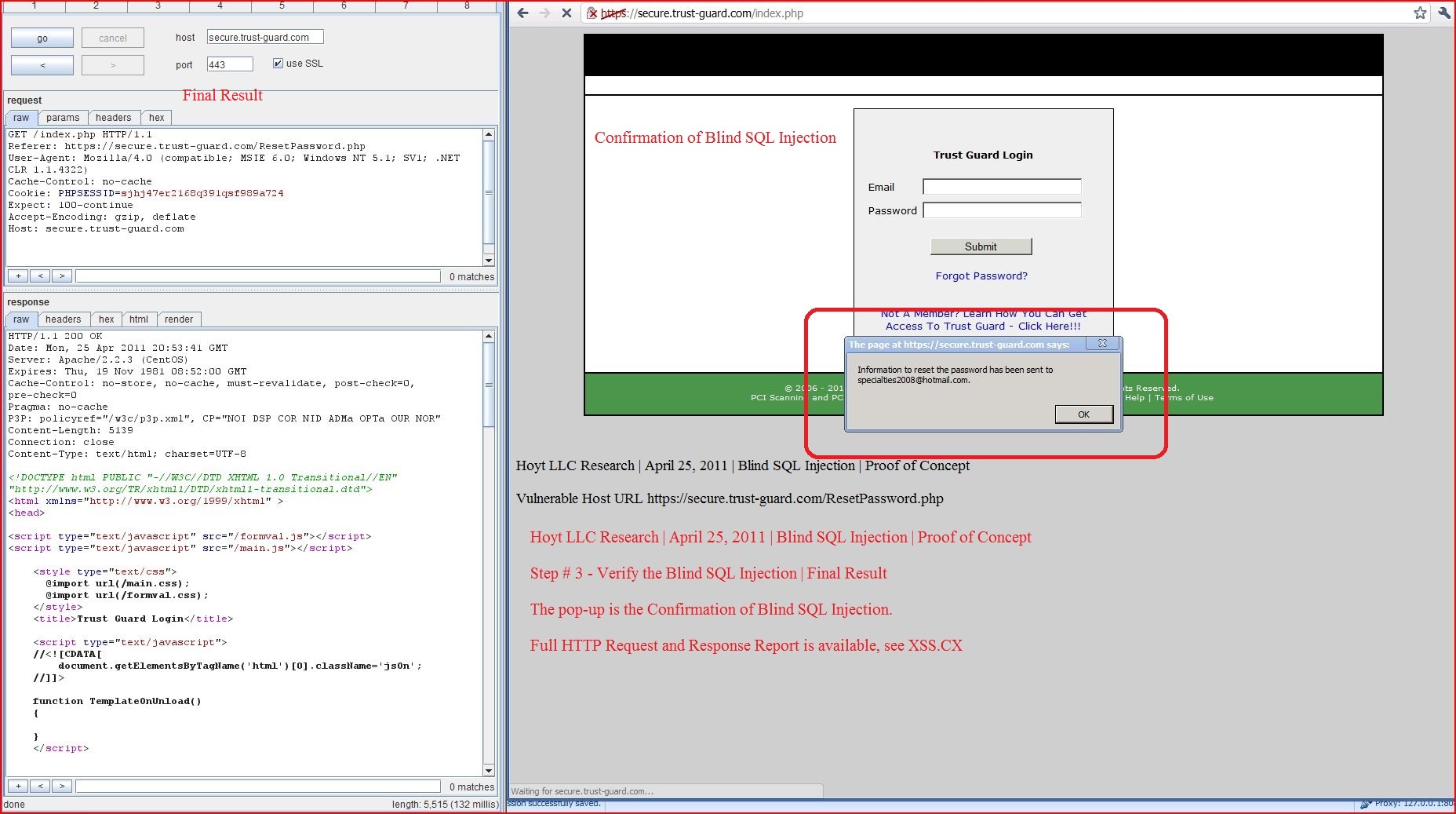Screen dimensions: 1456x814
Task: Click the insecure HTTPS padlock icon
Action: point(593,13)
